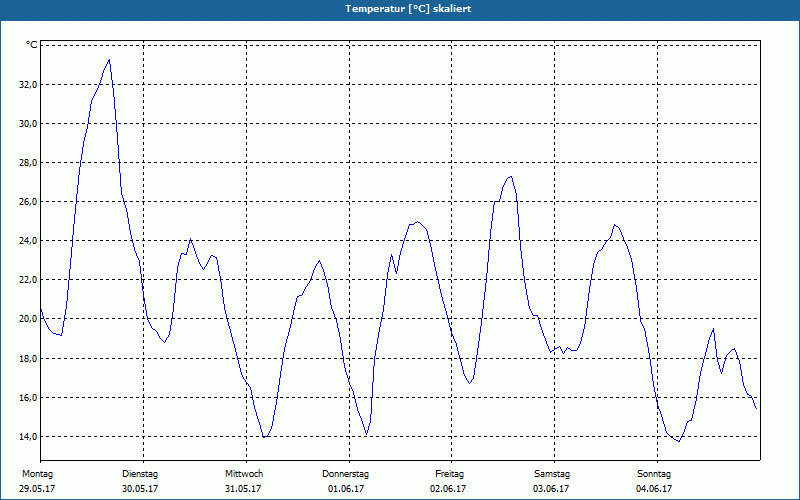Screen dimensions: 800x500
Task: Click the 26,0 axis label
Action: pyautogui.click(x=28, y=202)
